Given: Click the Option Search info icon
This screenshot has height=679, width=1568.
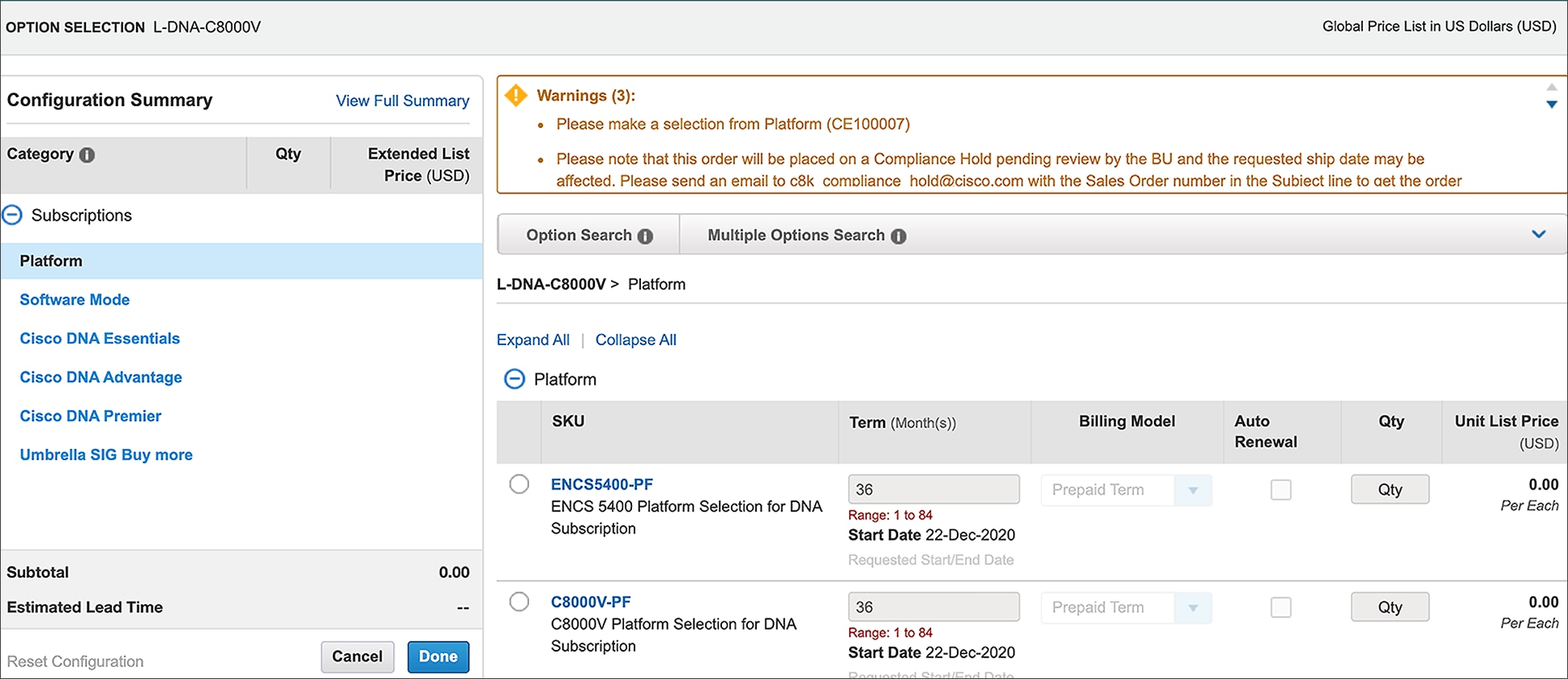Looking at the screenshot, I should pos(645,237).
